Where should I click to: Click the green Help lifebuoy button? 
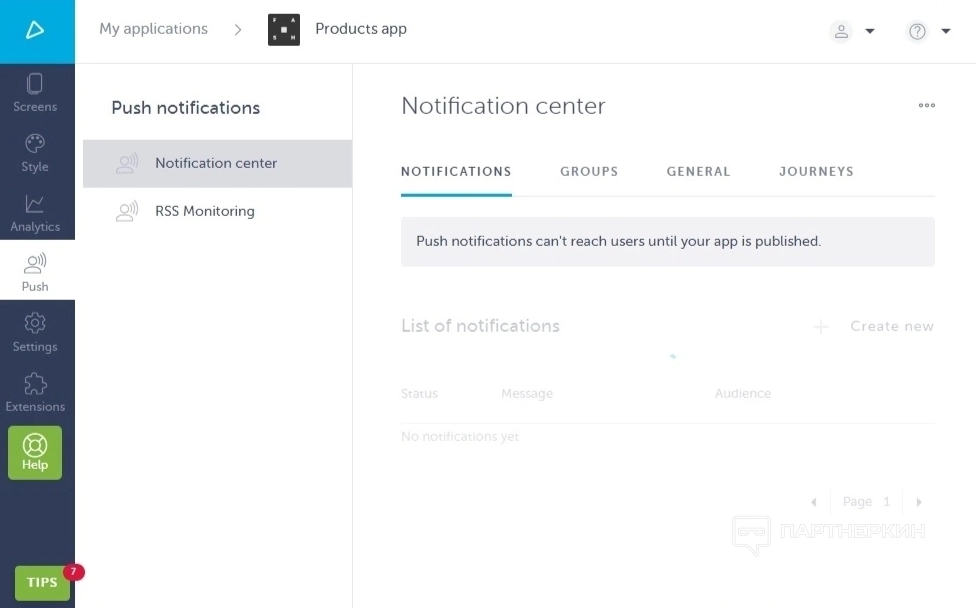click(35, 453)
